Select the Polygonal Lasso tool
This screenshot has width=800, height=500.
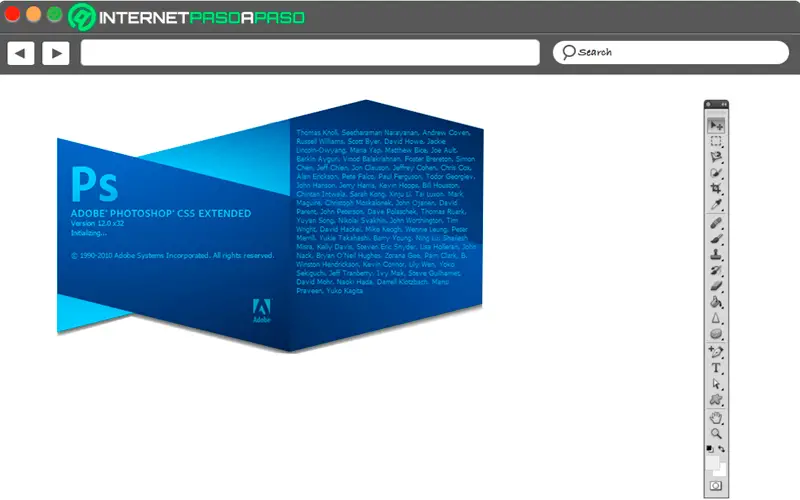click(716, 157)
